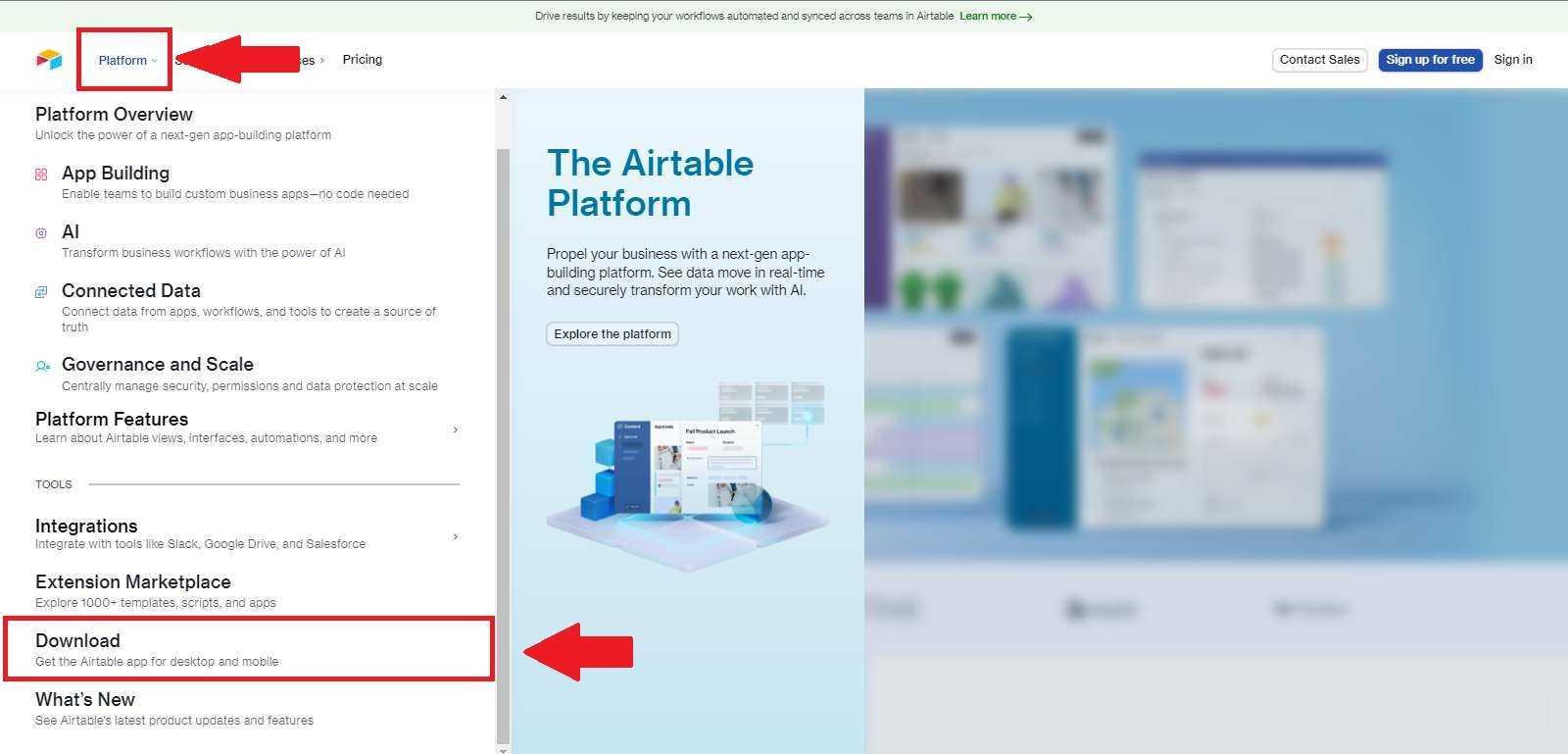Image resolution: width=1568 pixels, height=754 pixels.
Task: Click 'Integrate with tools like Slack' description
Action: tap(200, 544)
